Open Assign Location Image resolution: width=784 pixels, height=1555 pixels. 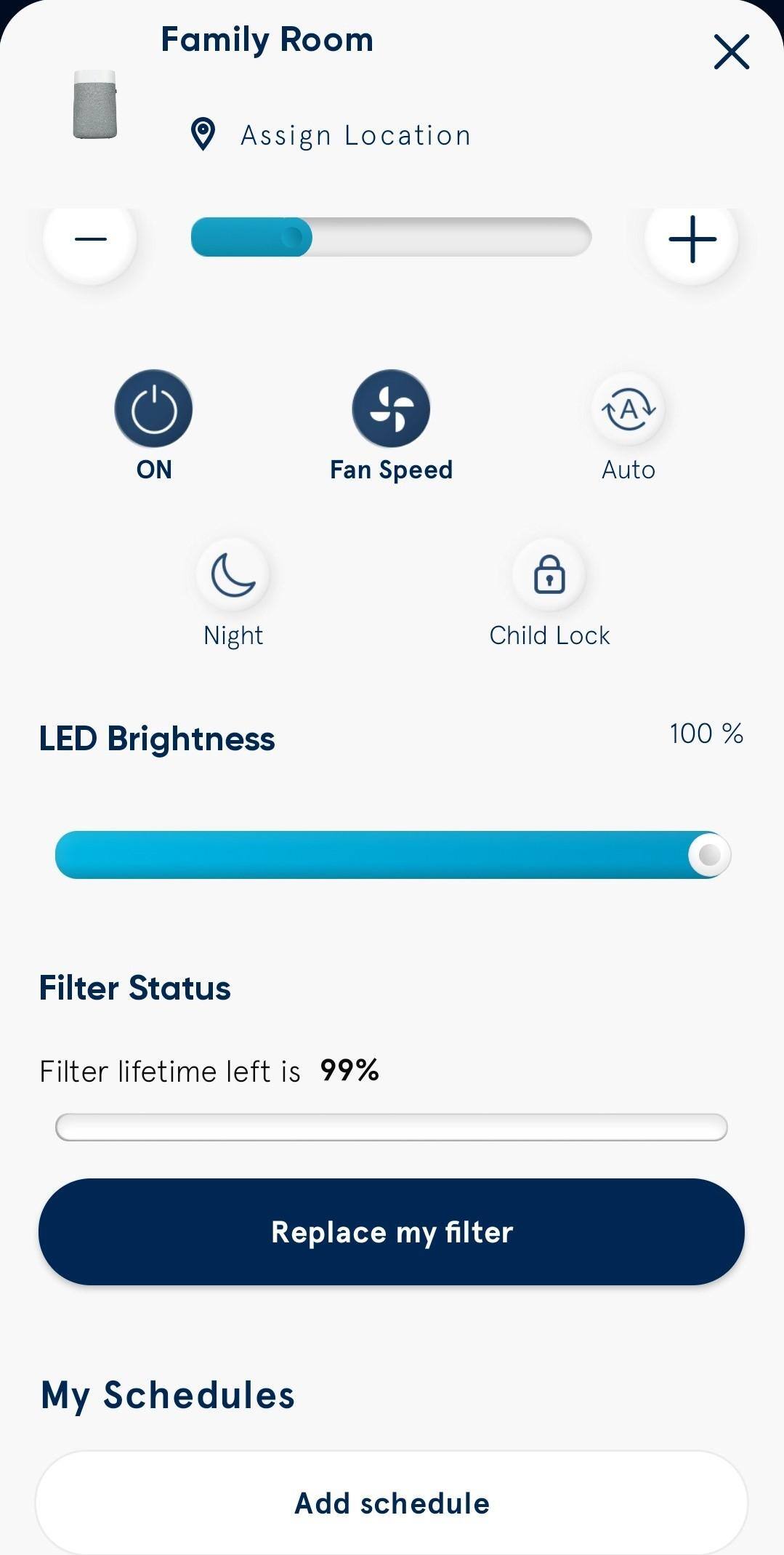356,136
